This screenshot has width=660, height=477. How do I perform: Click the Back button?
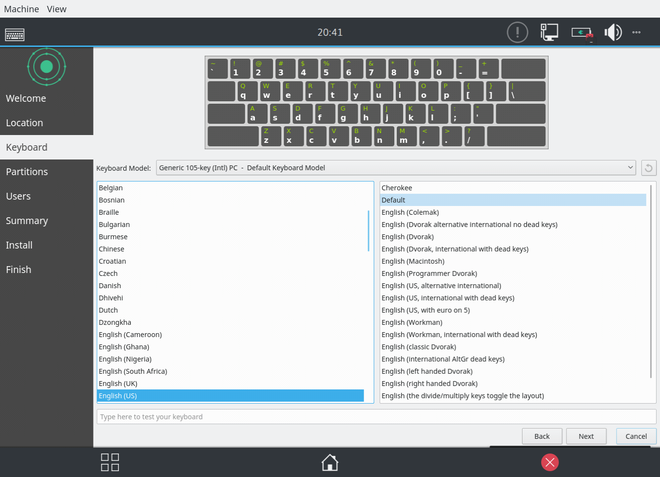(542, 436)
